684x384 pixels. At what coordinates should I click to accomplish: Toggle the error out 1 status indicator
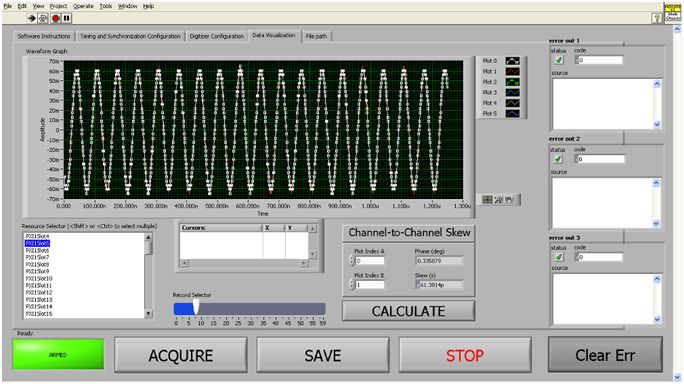tap(559, 60)
